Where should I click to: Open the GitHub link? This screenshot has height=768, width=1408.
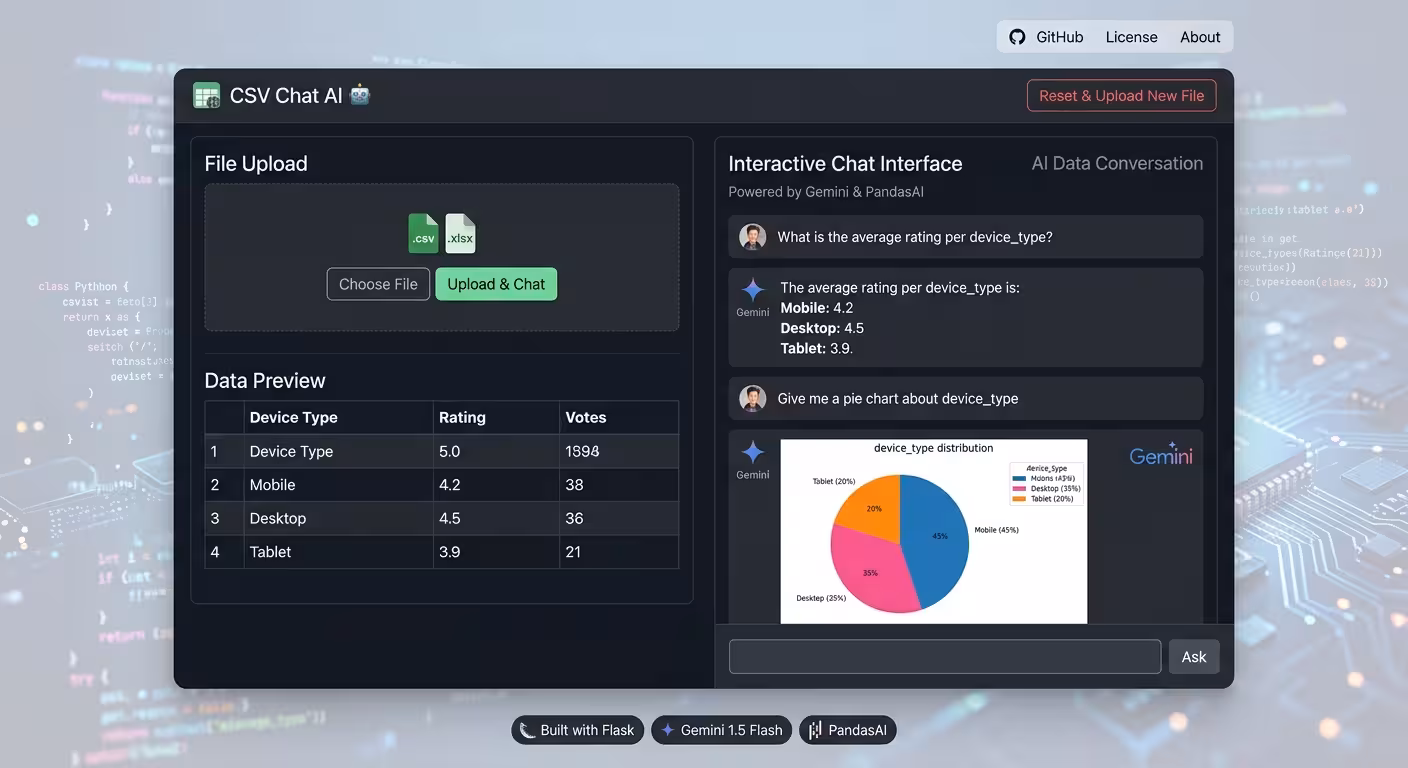tap(1059, 37)
